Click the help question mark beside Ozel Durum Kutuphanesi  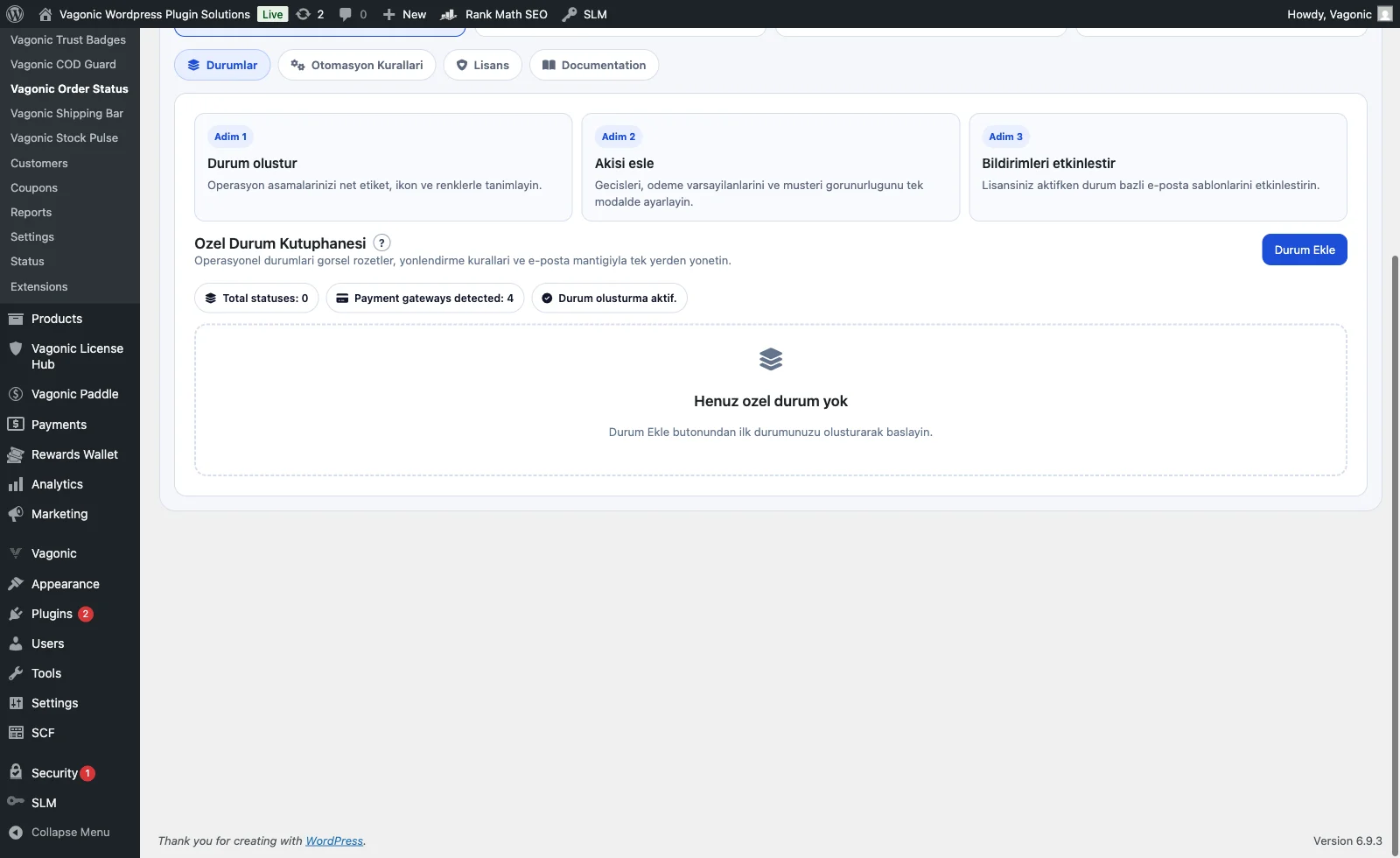click(381, 243)
